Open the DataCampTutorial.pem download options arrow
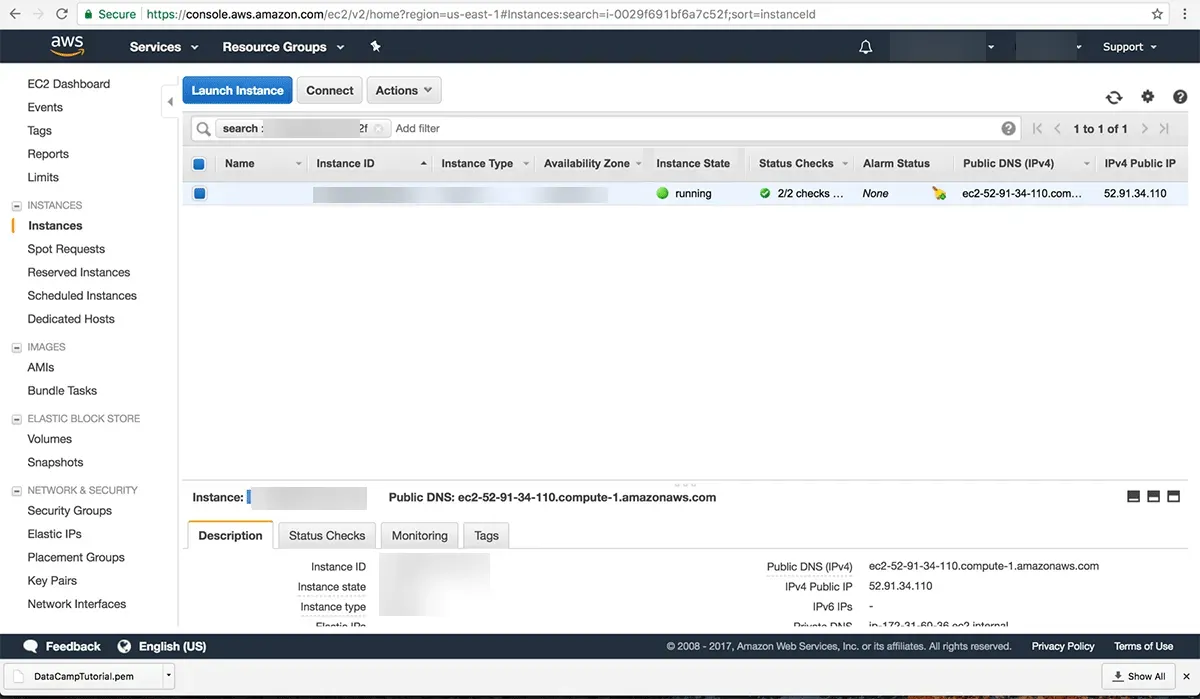Viewport: 1200px width, 699px height. (x=169, y=675)
